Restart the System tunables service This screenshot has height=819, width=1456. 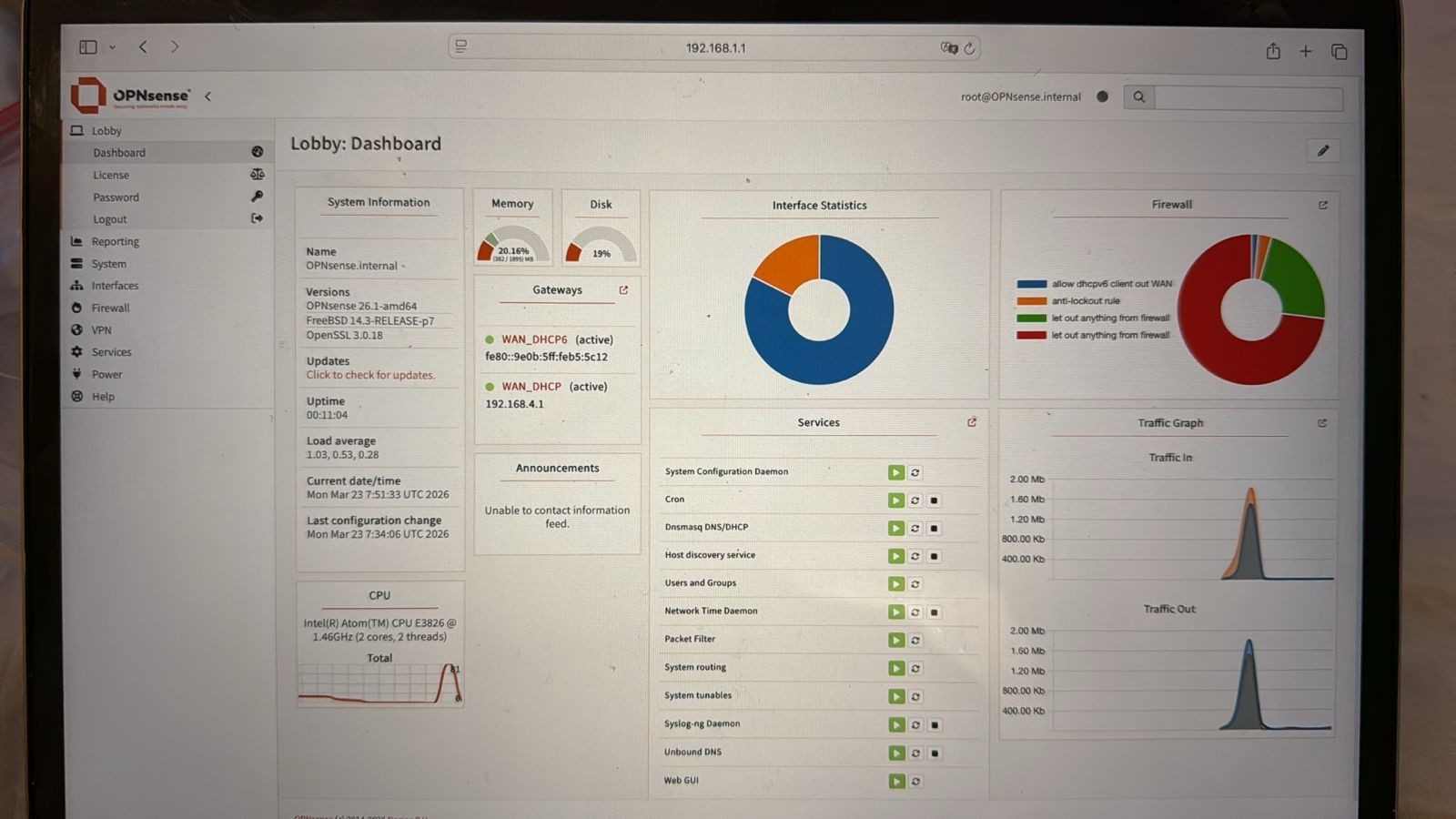click(915, 697)
